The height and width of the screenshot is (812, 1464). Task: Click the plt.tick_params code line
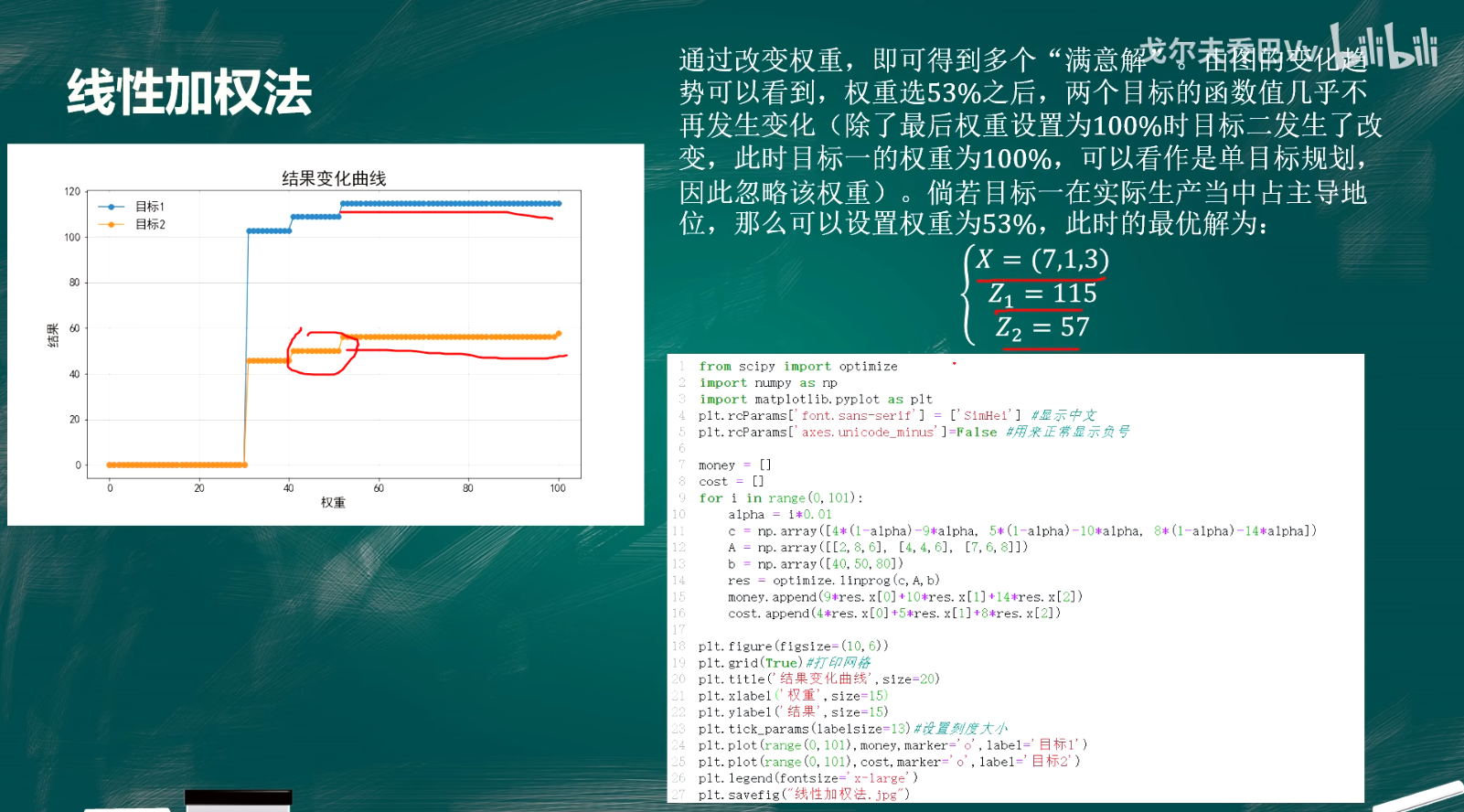click(853, 728)
